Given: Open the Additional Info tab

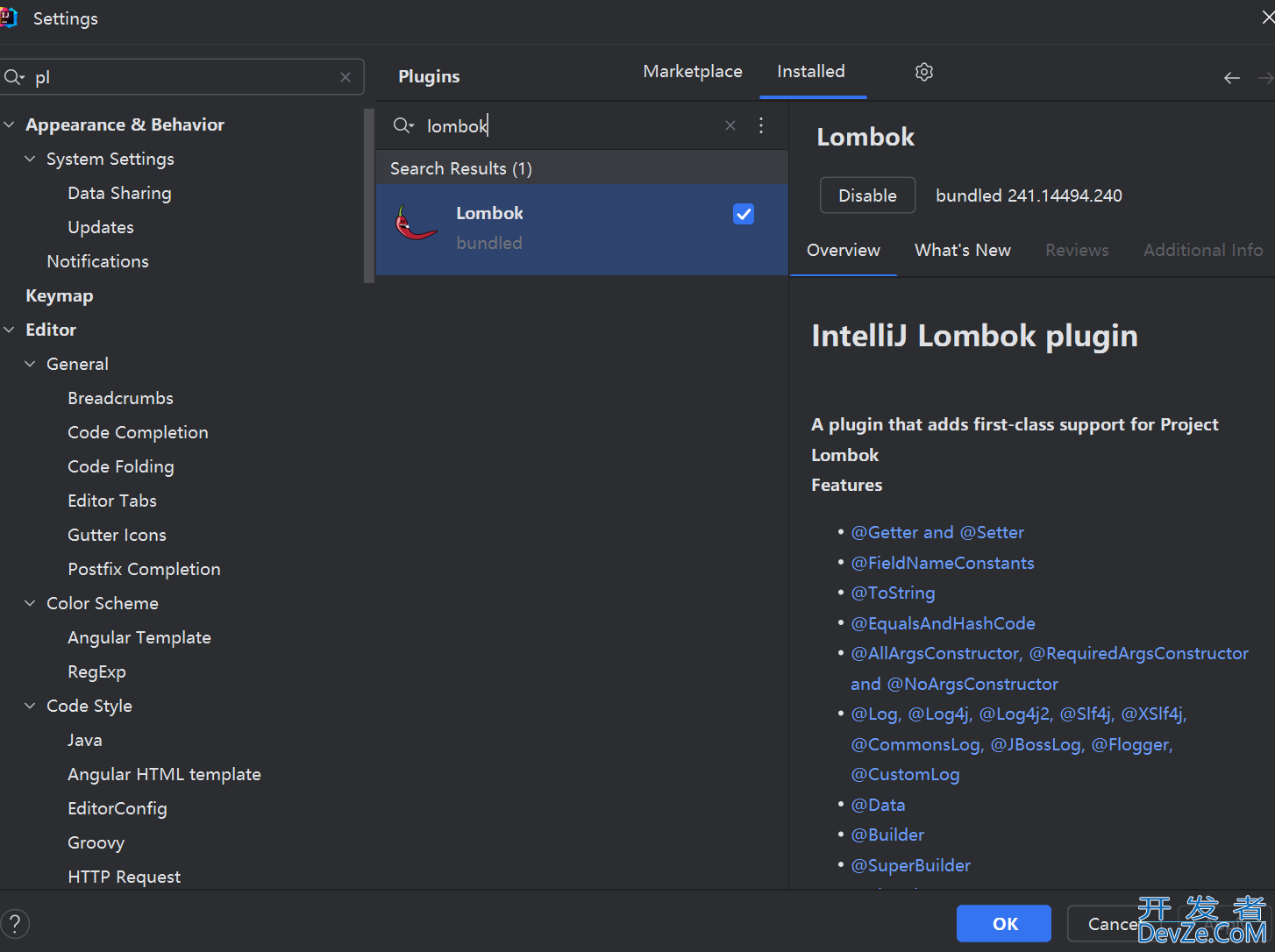Looking at the screenshot, I should click(x=1203, y=251).
